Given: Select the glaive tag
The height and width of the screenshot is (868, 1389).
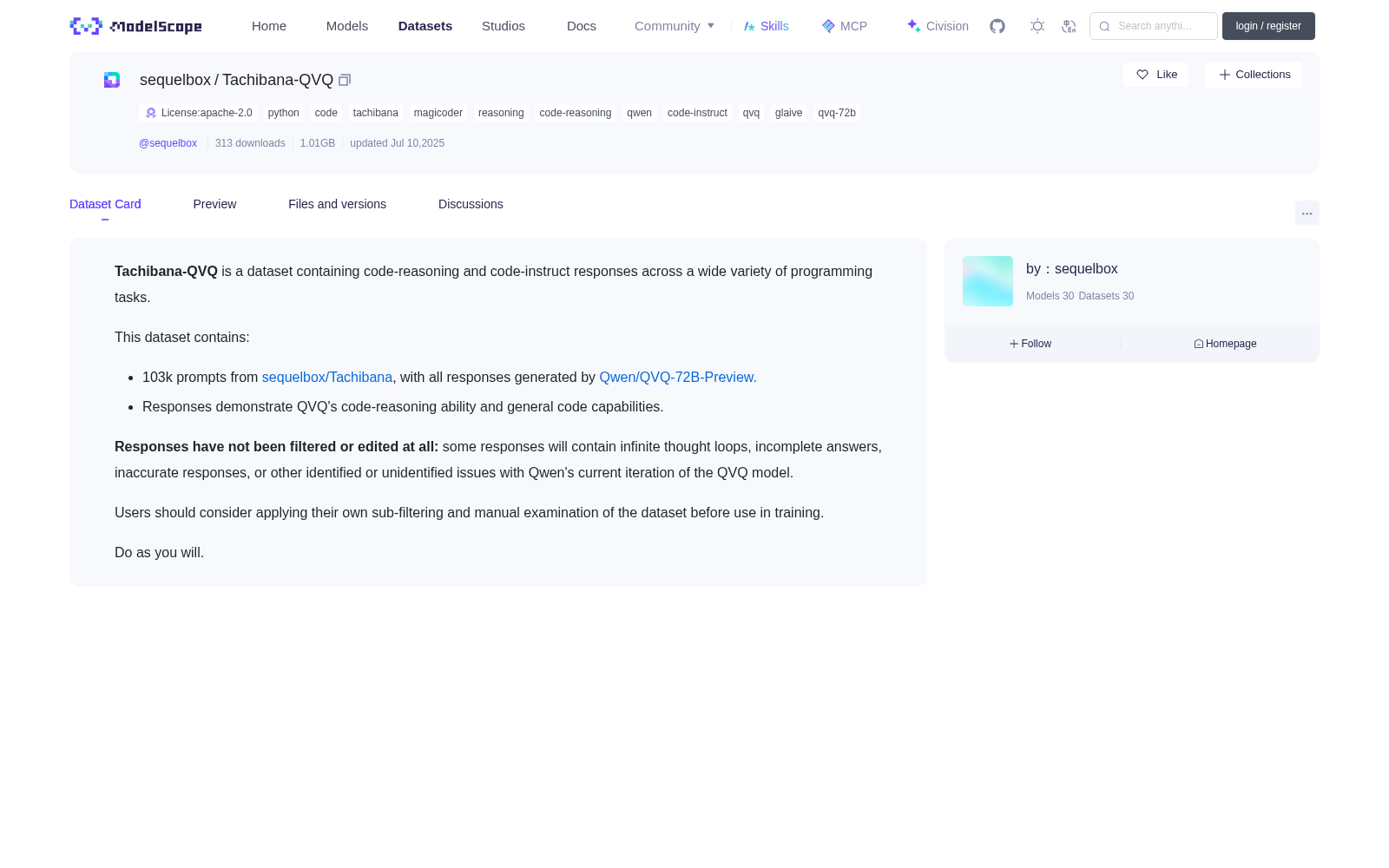Looking at the screenshot, I should (788, 113).
